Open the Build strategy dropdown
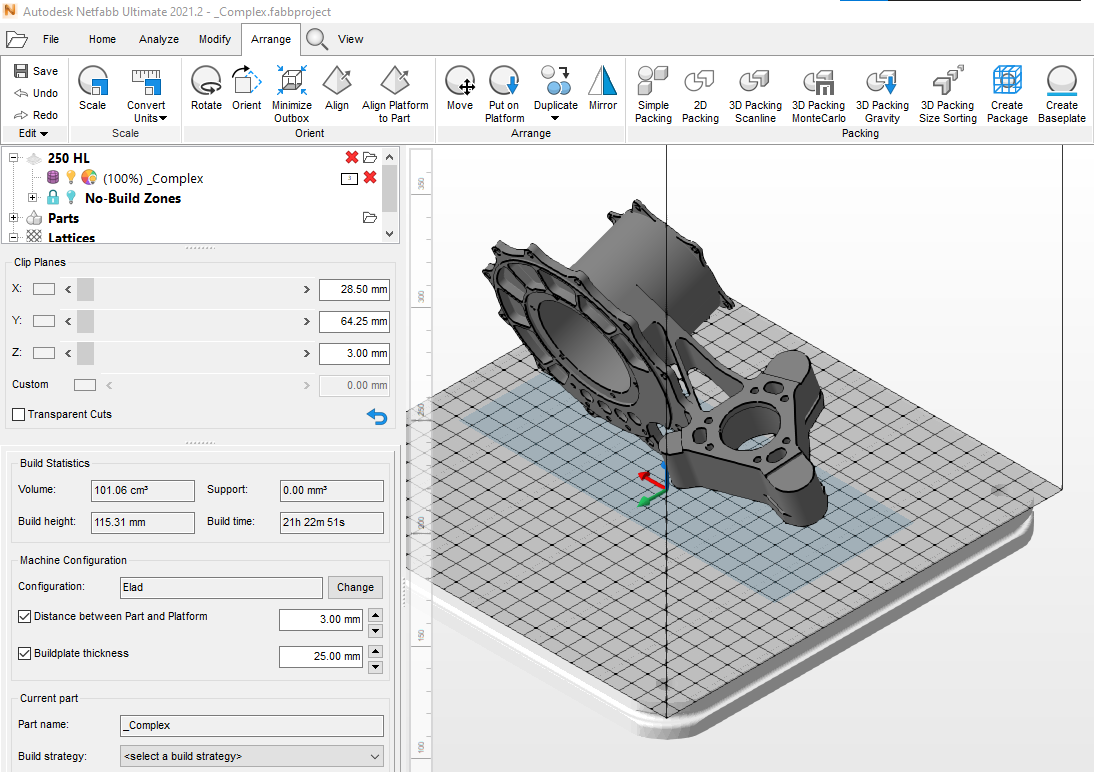The image size is (1094, 772). pyautogui.click(x=252, y=757)
